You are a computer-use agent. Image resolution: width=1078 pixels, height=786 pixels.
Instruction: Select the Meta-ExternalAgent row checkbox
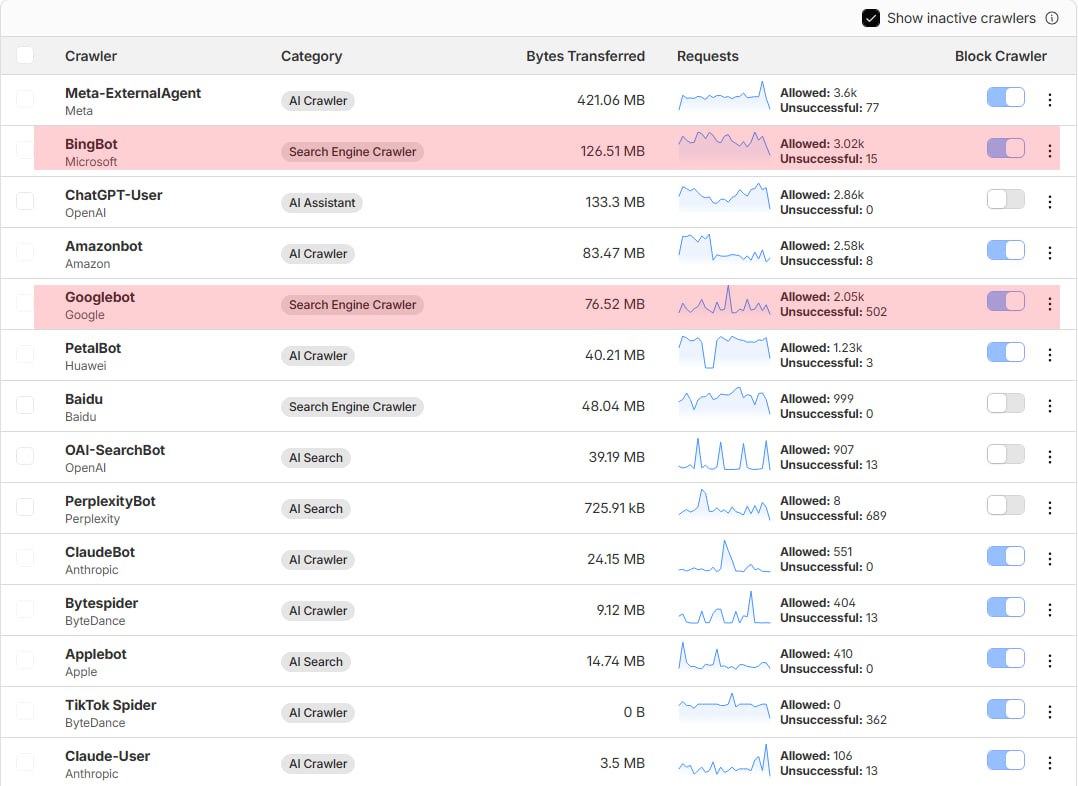[x=25, y=99]
